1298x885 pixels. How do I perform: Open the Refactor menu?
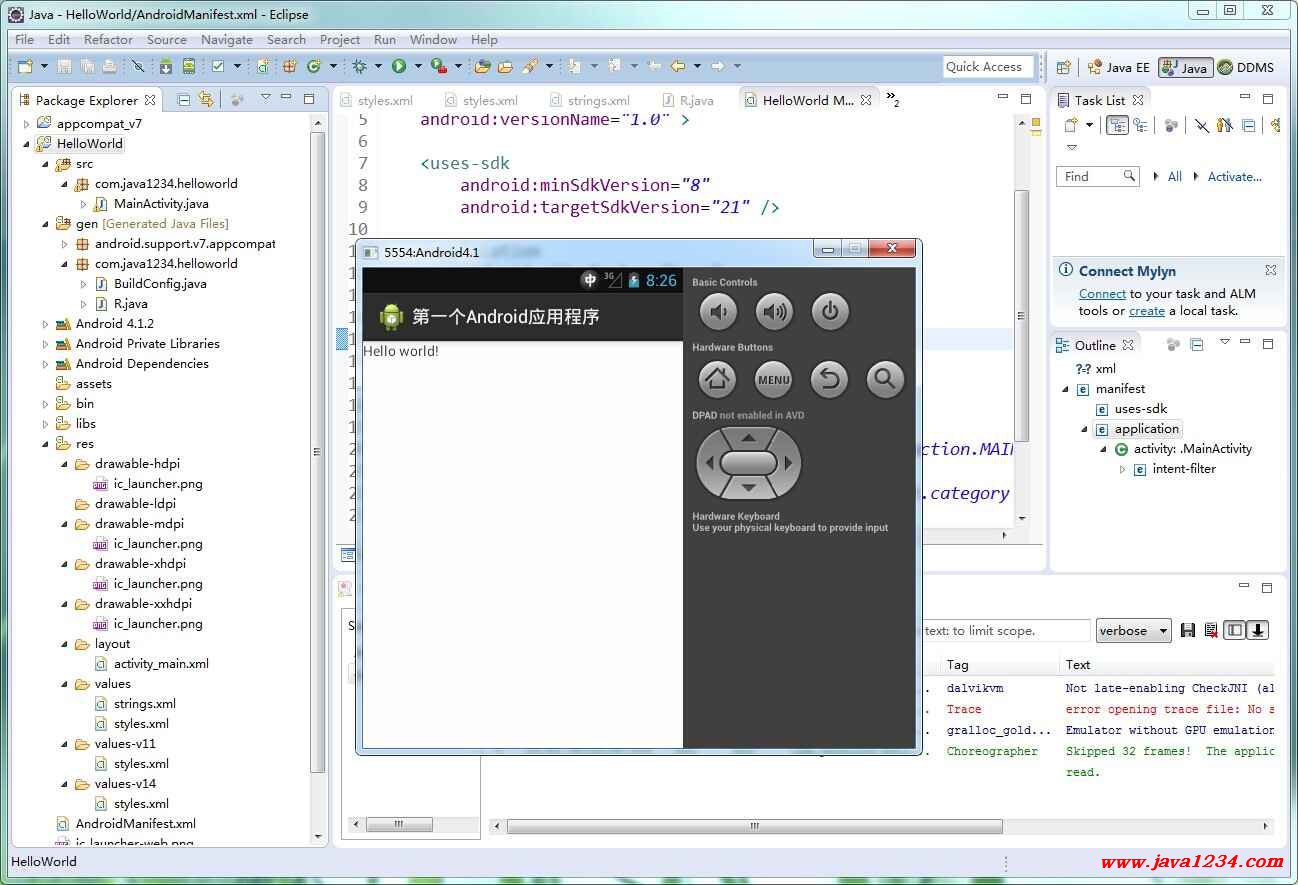pyautogui.click(x=108, y=40)
